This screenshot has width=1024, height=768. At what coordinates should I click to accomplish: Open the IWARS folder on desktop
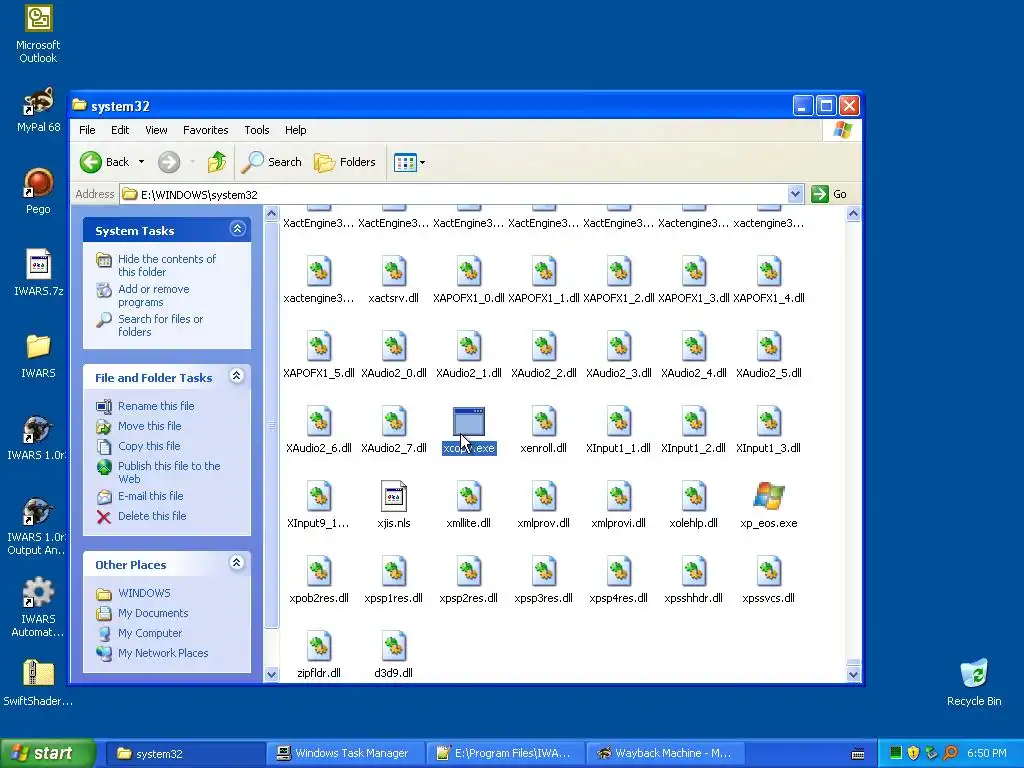tap(38, 347)
